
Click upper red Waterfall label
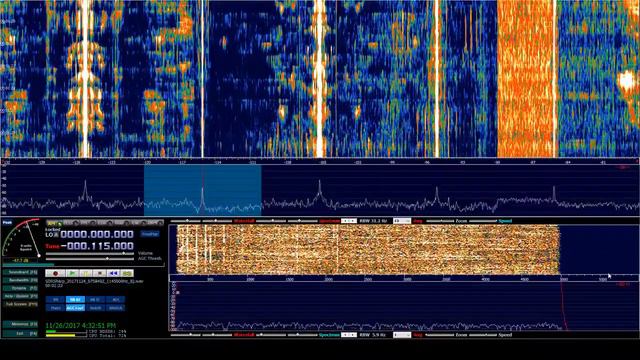pos(244,221)
